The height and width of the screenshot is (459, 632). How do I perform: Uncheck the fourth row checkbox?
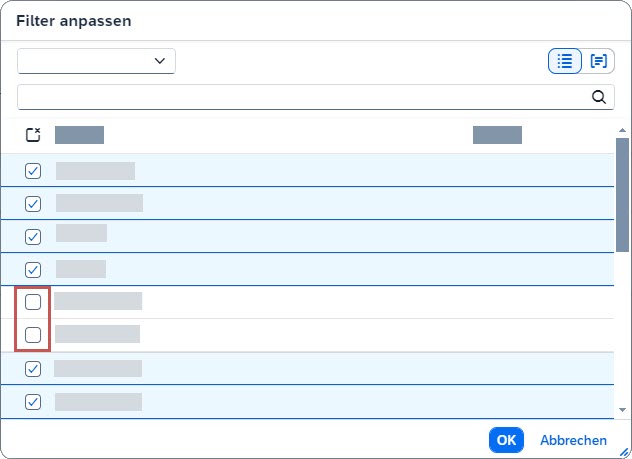pyautogui.click(x=33, y=269)
